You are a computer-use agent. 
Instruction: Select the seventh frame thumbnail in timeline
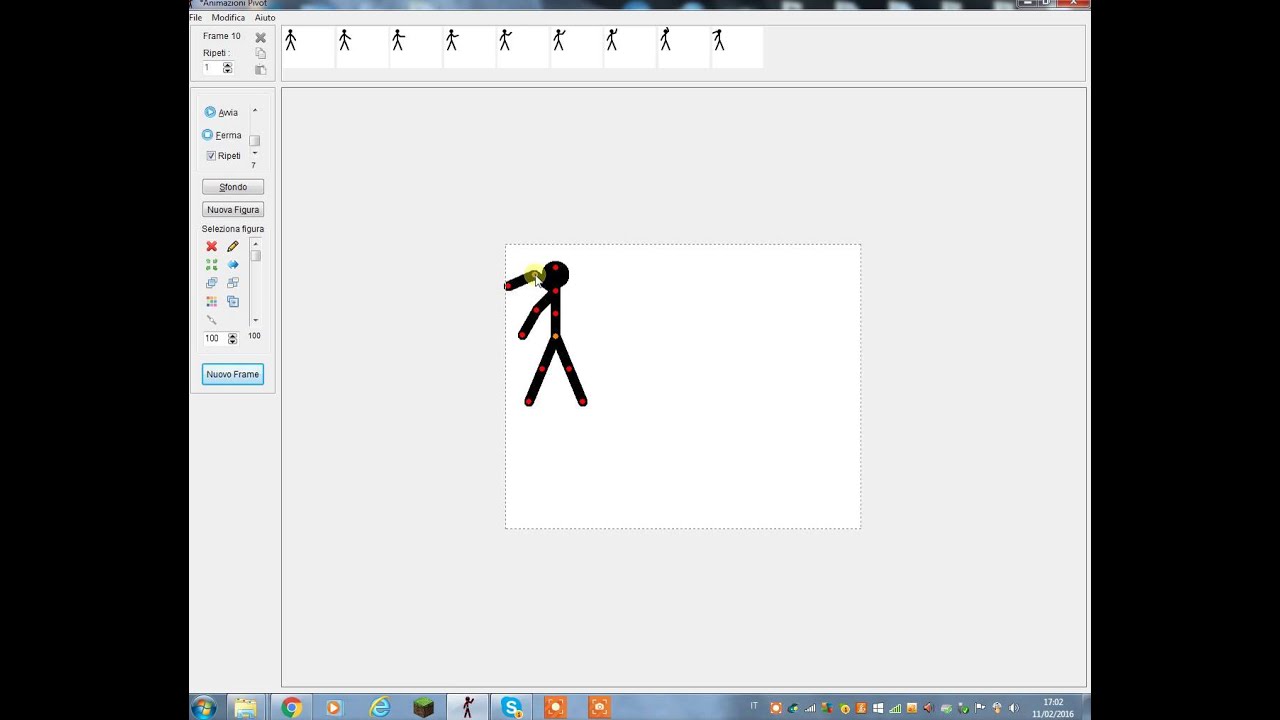click(630, 47)
